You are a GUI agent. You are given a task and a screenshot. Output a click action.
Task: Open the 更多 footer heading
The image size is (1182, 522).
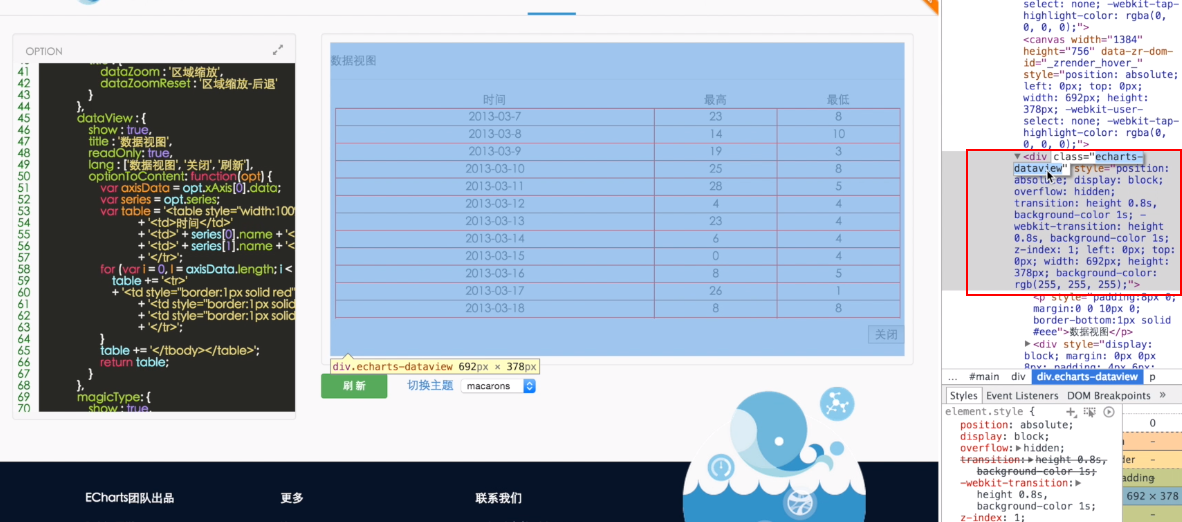pos(292,498)
